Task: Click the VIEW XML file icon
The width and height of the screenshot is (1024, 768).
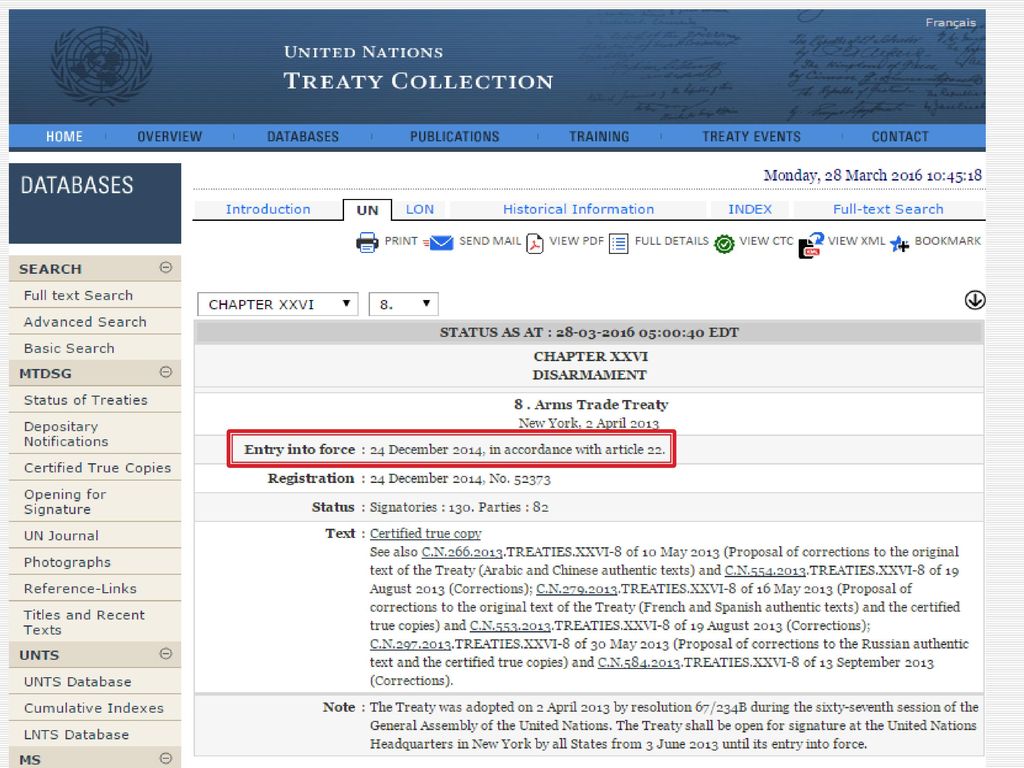Action: tap(810, 246)
